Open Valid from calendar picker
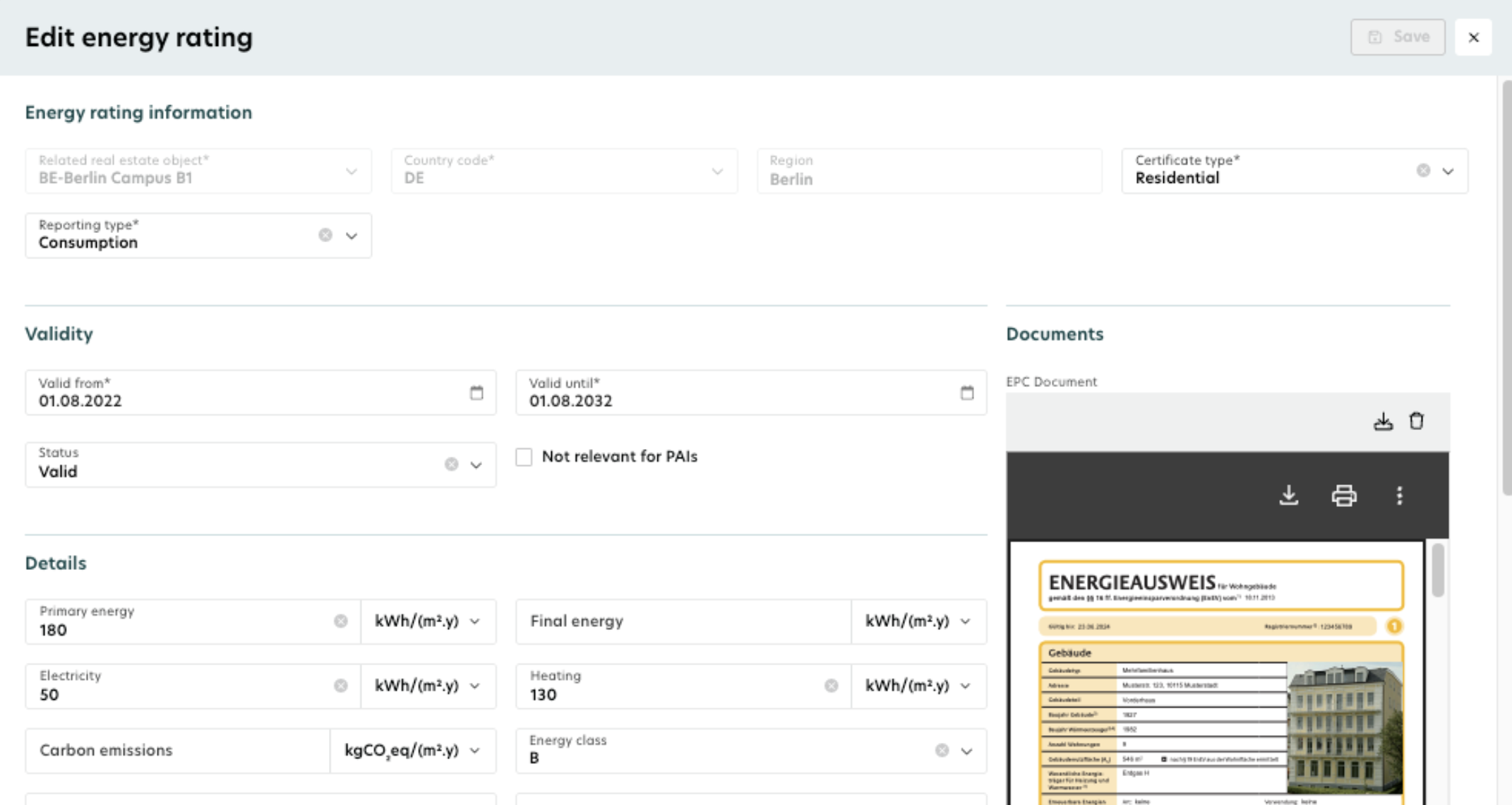1512x805 pixels. (476, 393)
